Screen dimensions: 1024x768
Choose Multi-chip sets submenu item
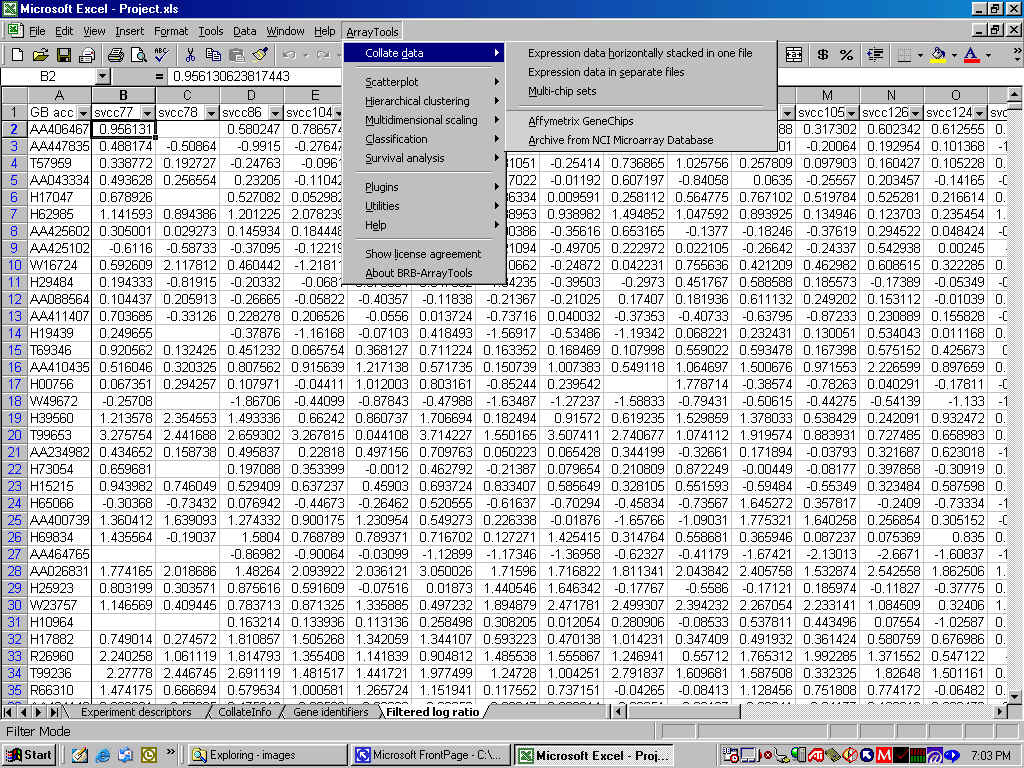coord(641,91)
